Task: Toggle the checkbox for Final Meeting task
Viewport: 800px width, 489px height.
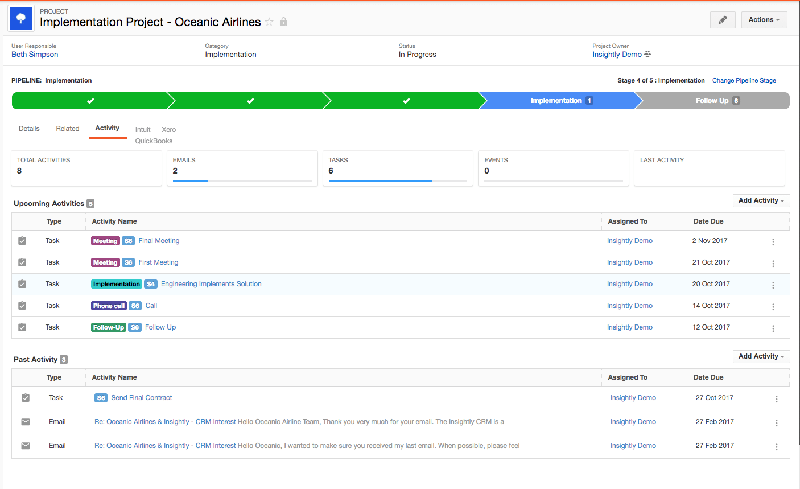Action: (x=23, y=241)
